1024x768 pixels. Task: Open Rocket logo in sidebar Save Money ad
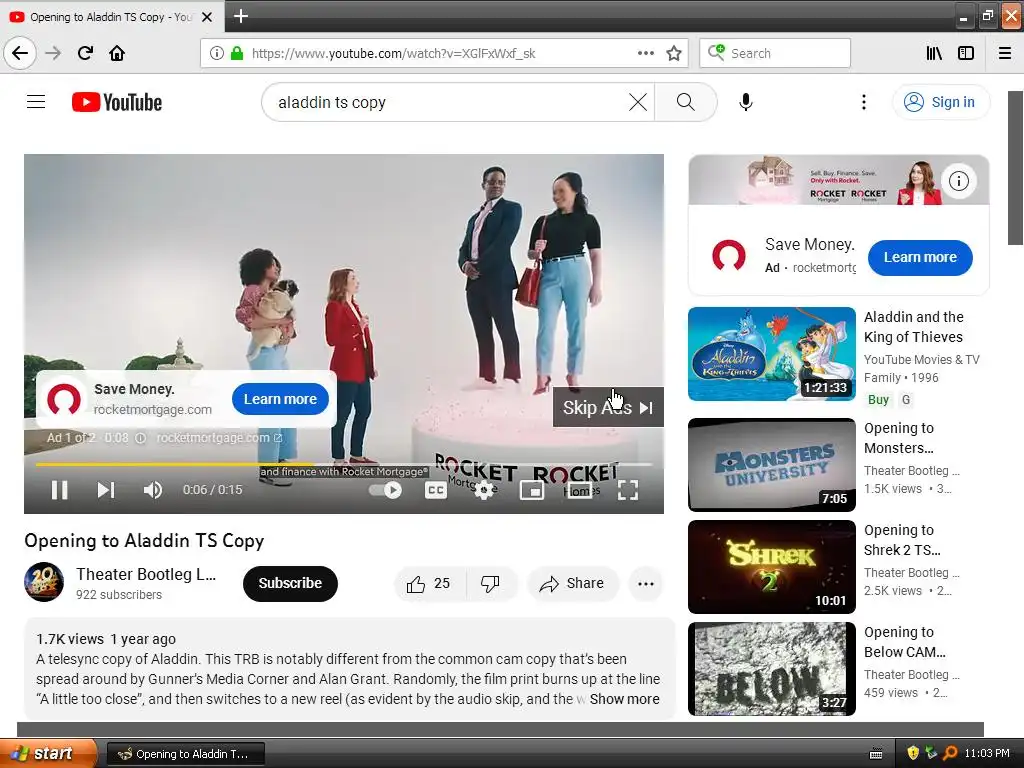(729, 255)
